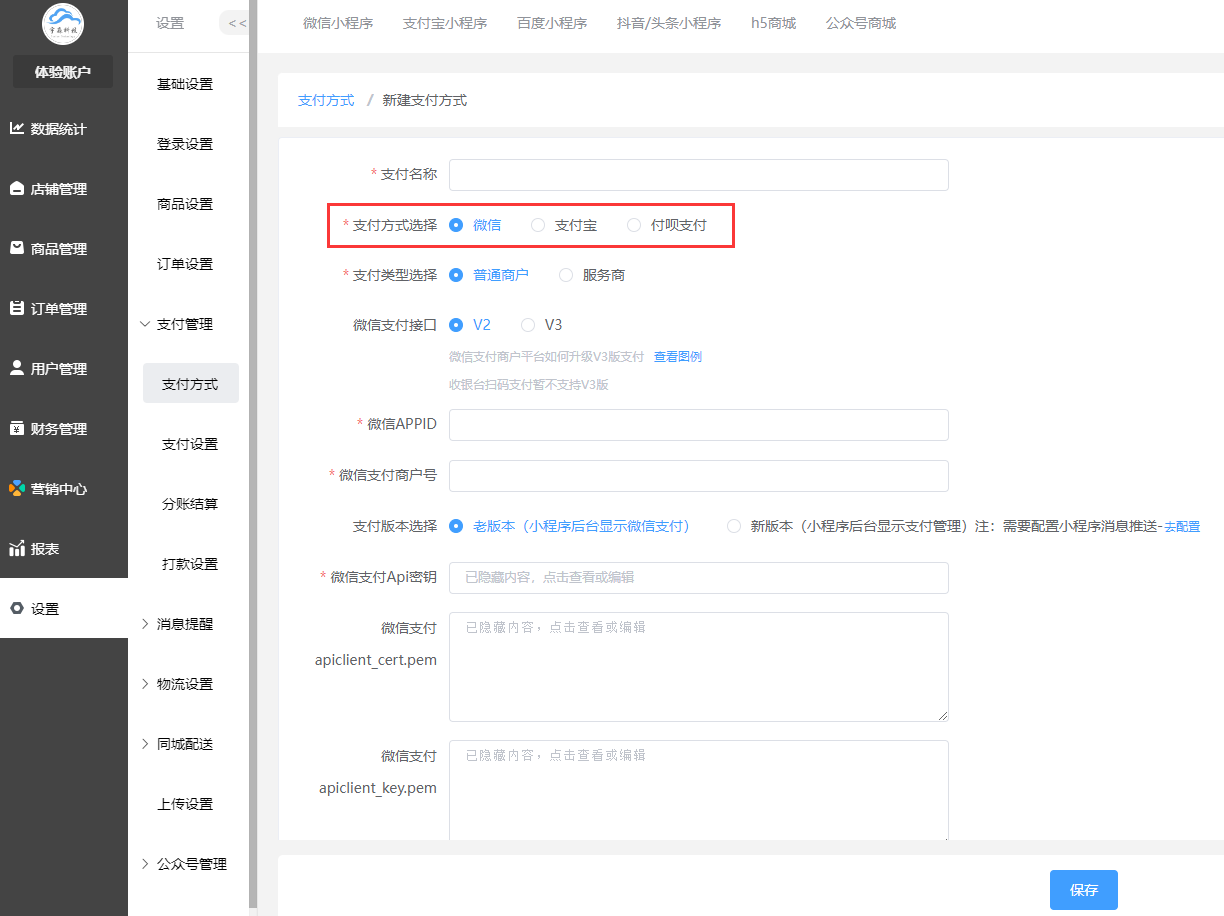Click the 支付名称 input field

(698, 175)
